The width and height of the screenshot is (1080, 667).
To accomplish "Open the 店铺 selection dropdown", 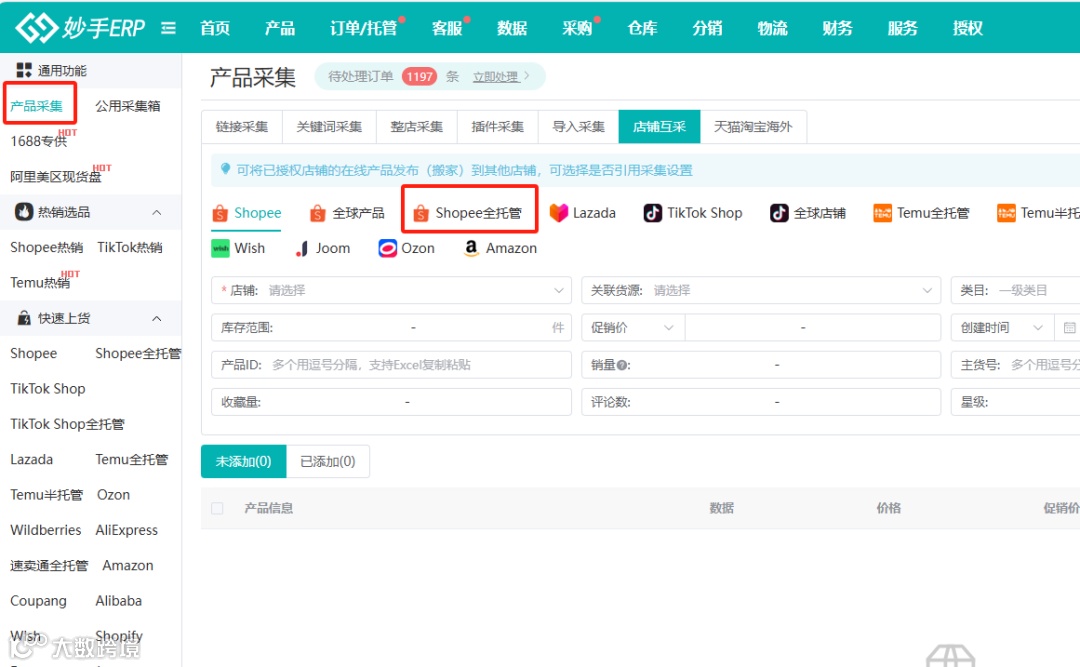I will pyautogui.click(x=391, y=290).
